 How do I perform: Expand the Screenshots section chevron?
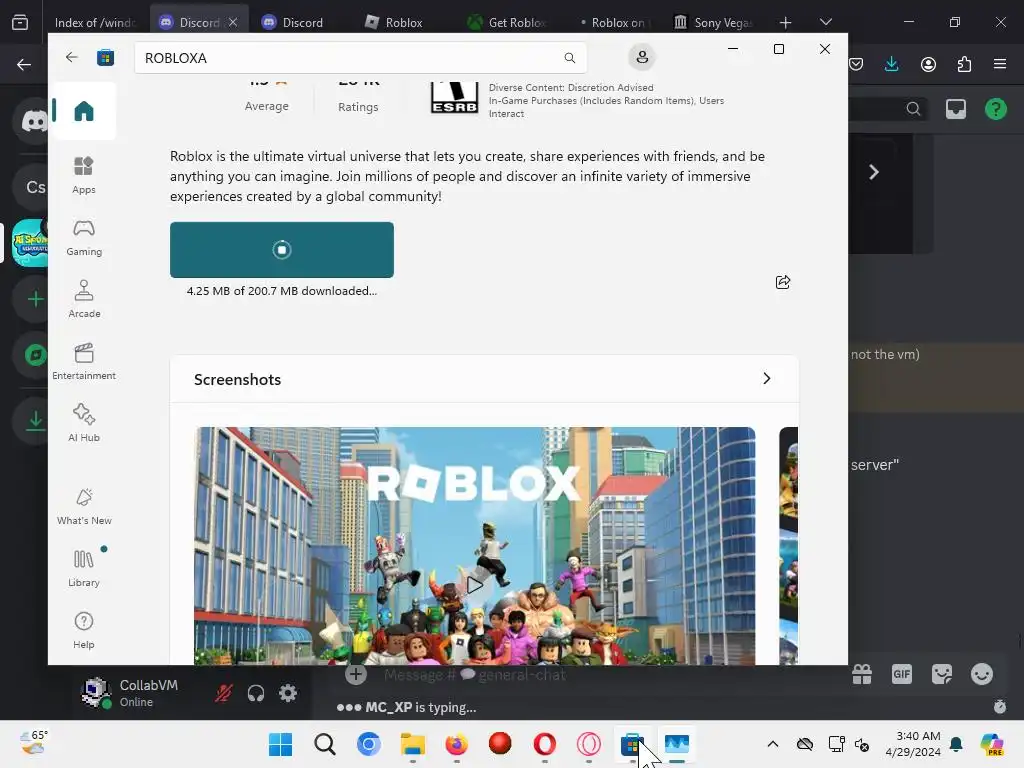point(767,379)
